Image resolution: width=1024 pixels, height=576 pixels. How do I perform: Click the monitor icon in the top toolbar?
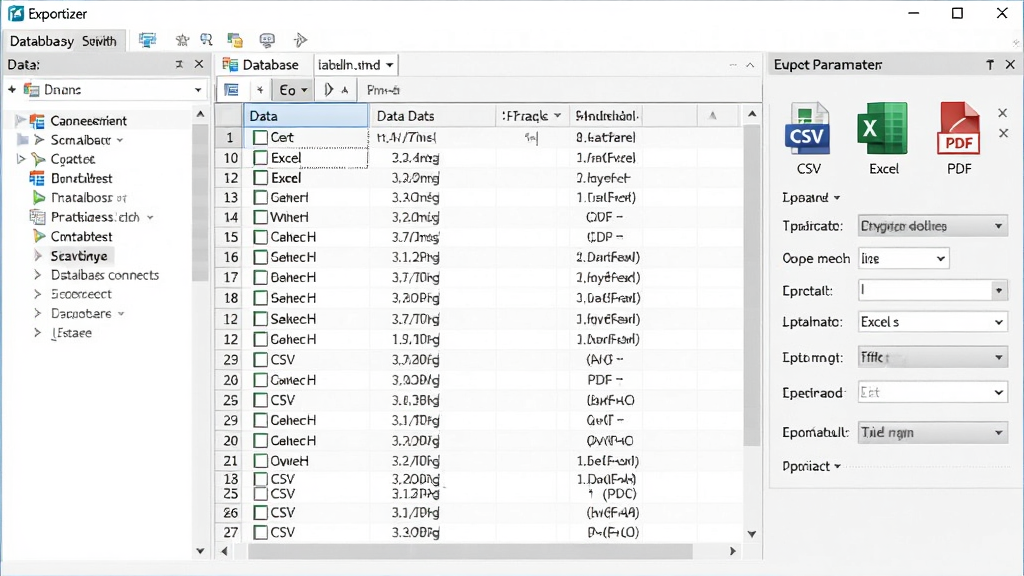click(x=148, y=40)
